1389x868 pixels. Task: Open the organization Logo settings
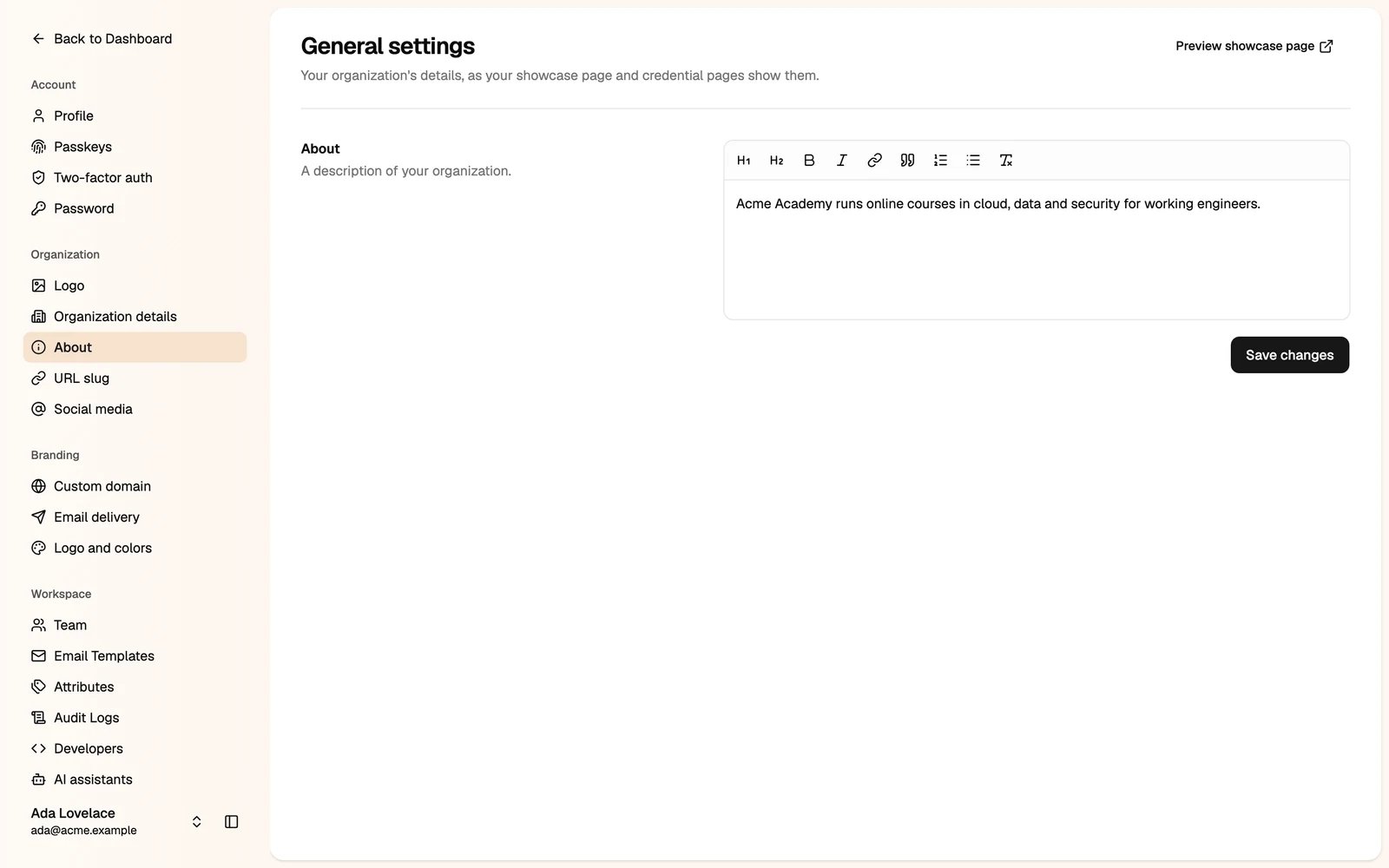[x=135, y=286]
